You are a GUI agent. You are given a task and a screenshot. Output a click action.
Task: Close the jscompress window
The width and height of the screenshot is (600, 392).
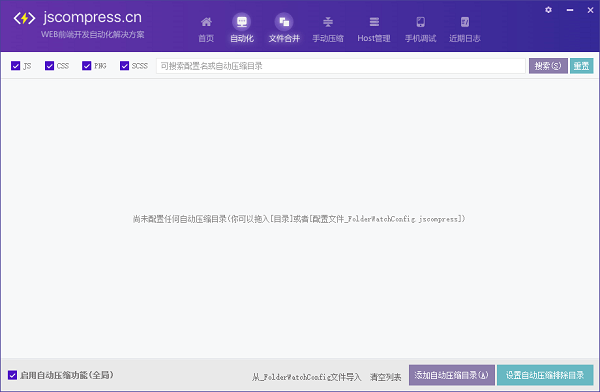(x=590, y=10)
